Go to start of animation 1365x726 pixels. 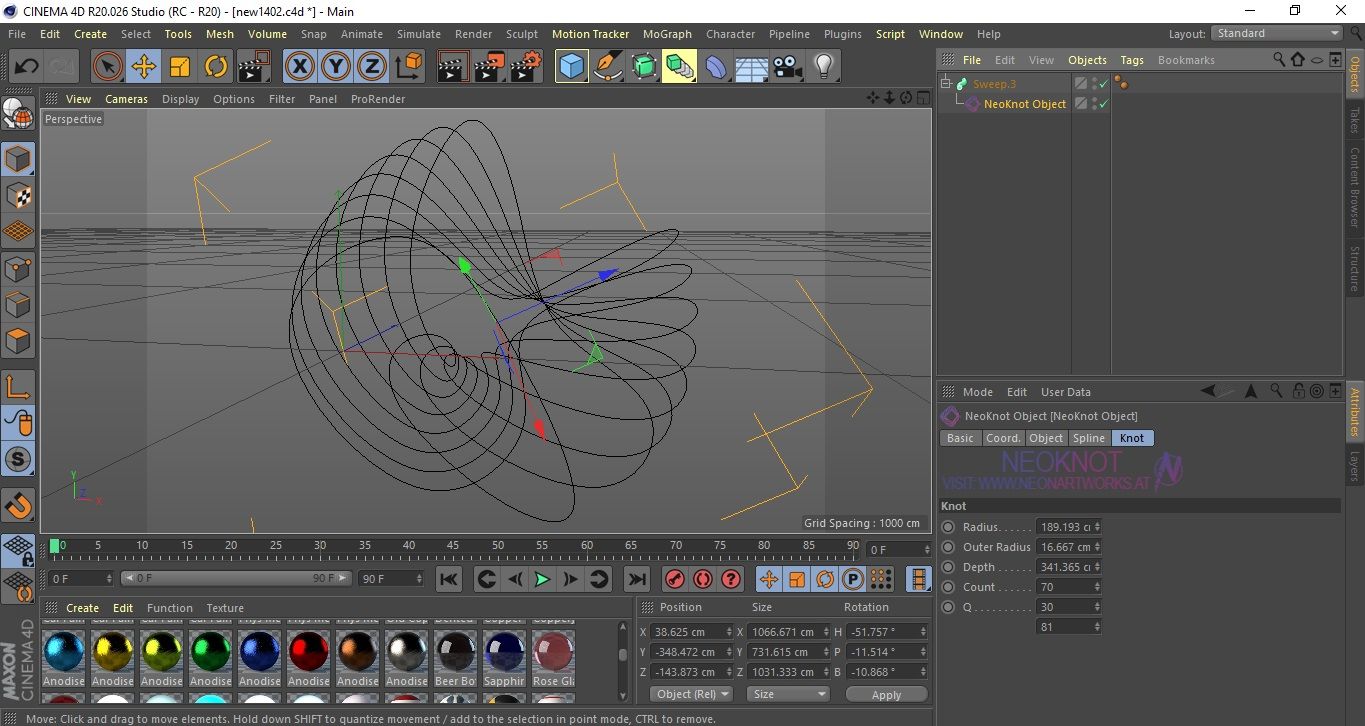[x=449, y=579]
